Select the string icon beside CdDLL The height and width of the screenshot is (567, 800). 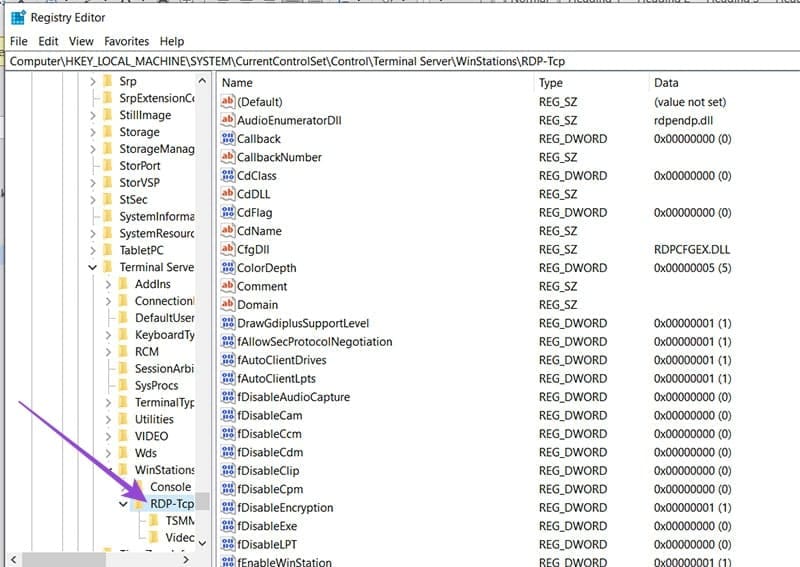(228, 193)
